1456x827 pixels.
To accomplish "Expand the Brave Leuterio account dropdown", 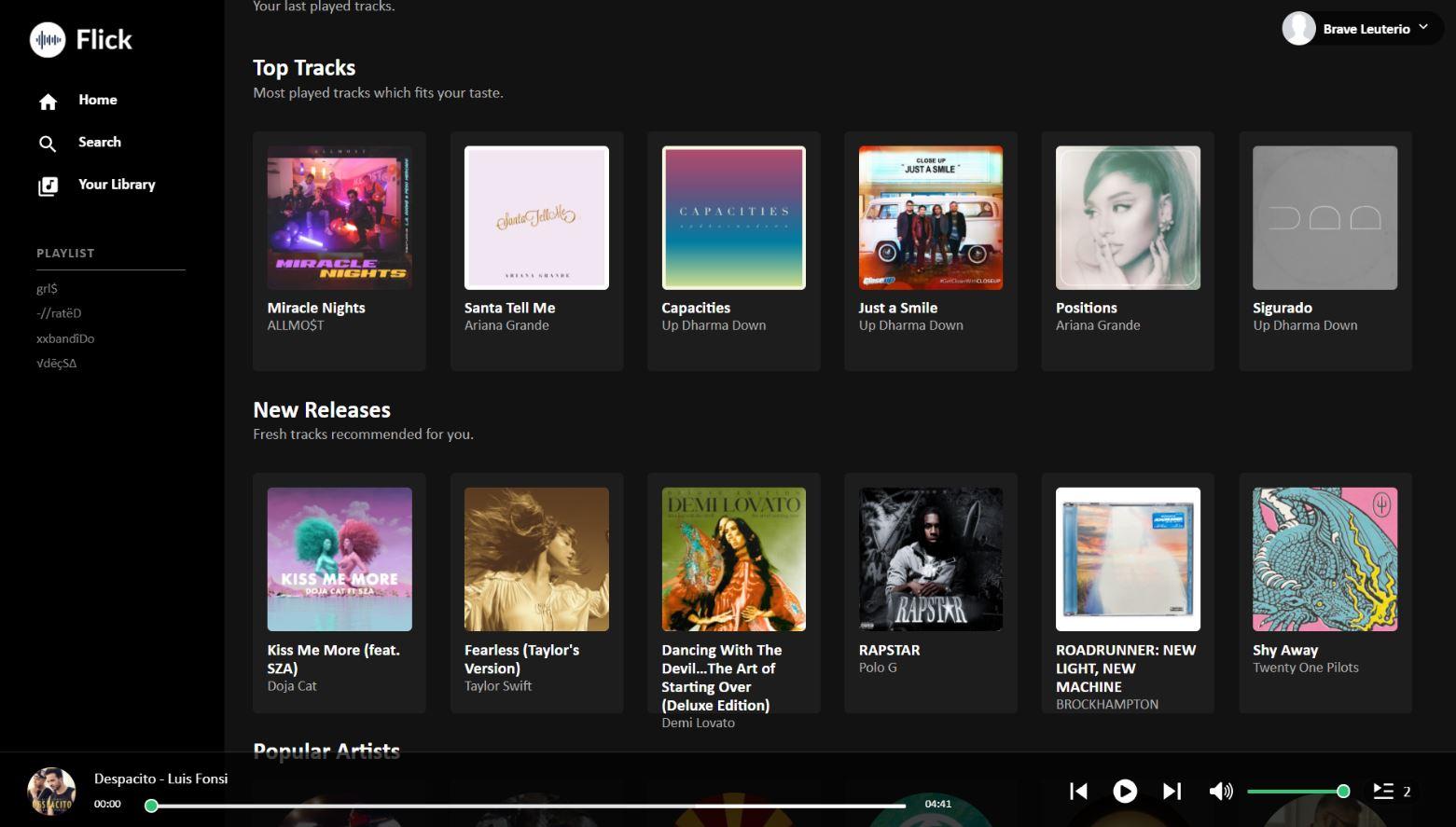I will coord(1423,28).
